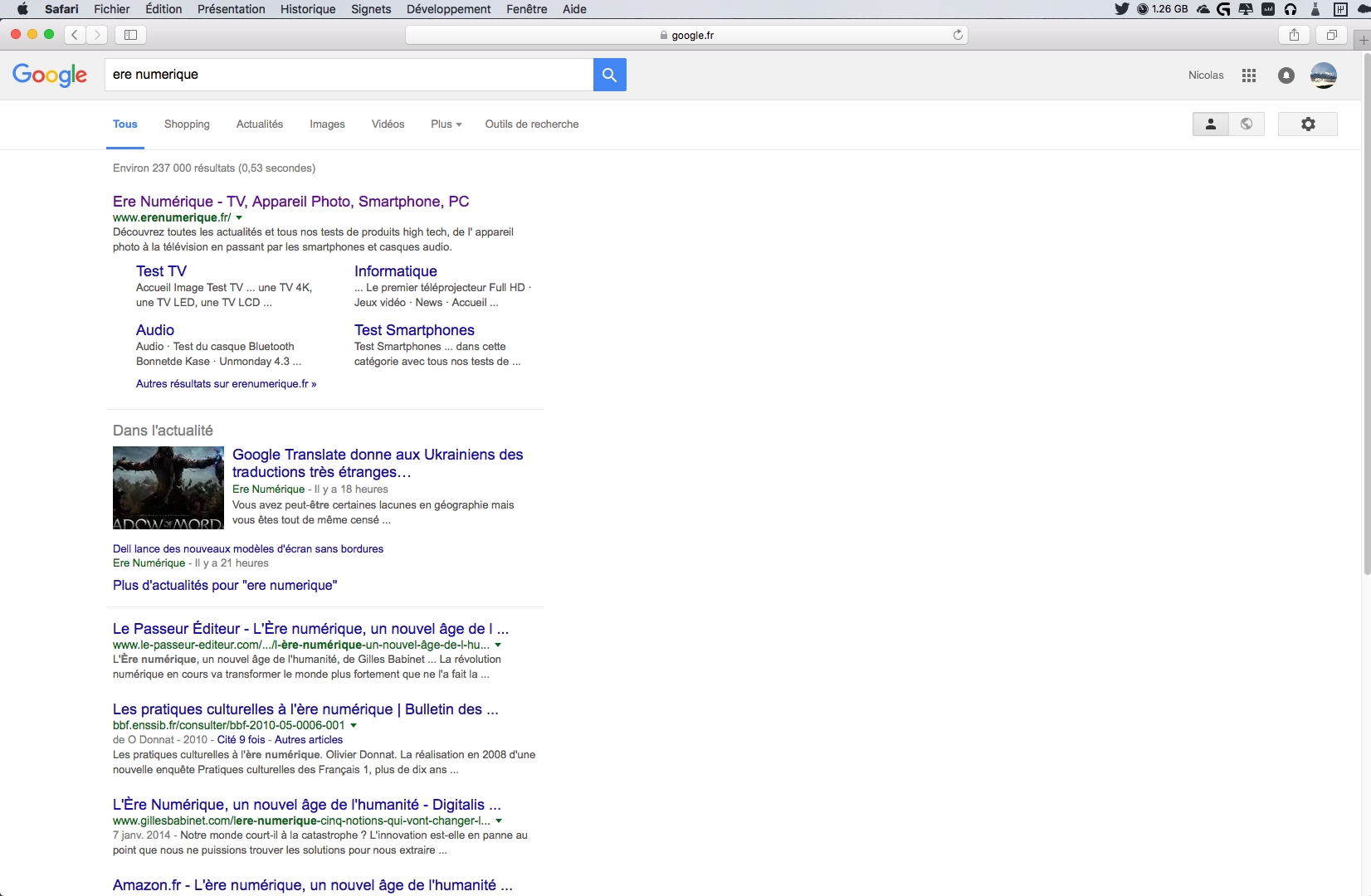
Task: Click the G icon in menu bar
Action: click(x=1223, y=9)
